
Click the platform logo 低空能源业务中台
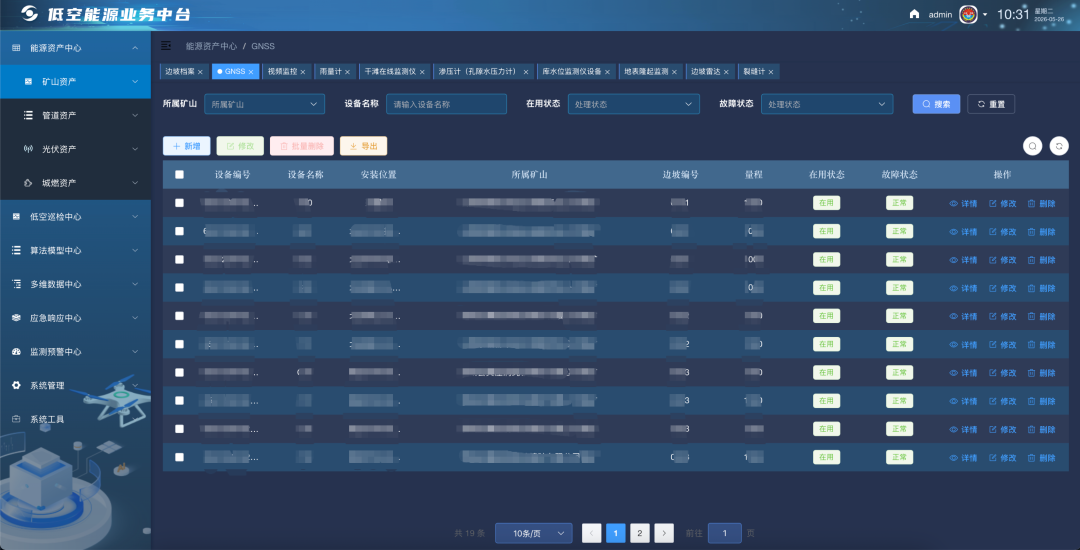click(x=105, y=14)
